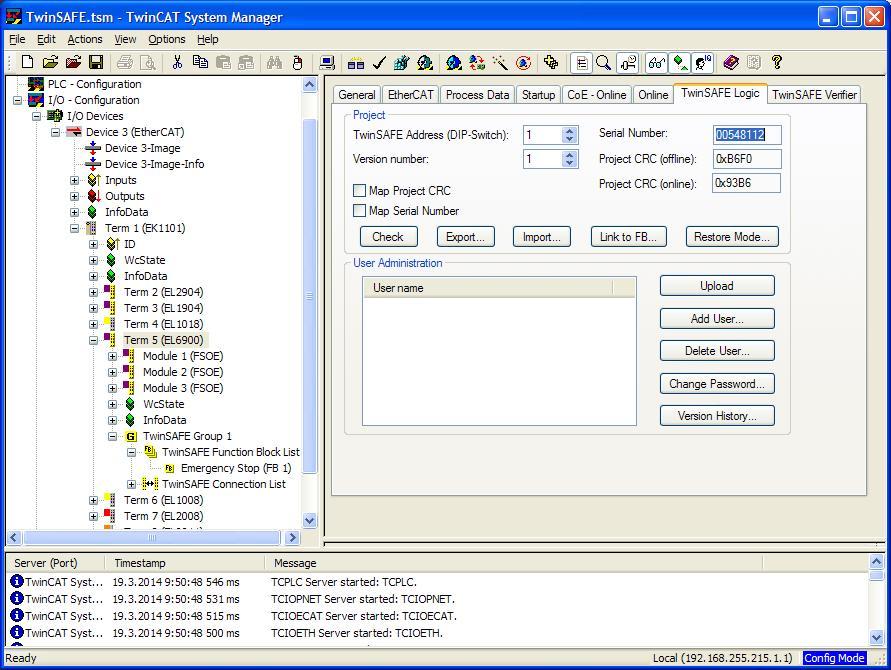
Task: Click the Timestamp column header in log
Action: [185, 563]
